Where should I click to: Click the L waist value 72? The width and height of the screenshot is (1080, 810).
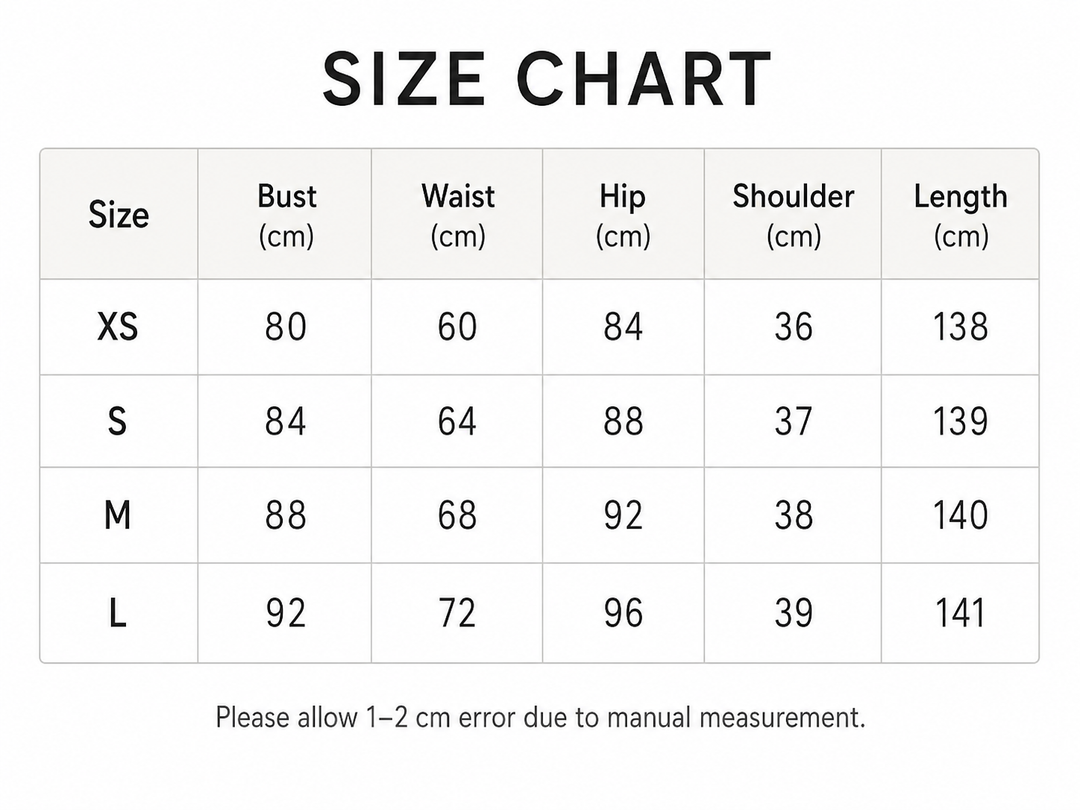(x=457, y=613)
